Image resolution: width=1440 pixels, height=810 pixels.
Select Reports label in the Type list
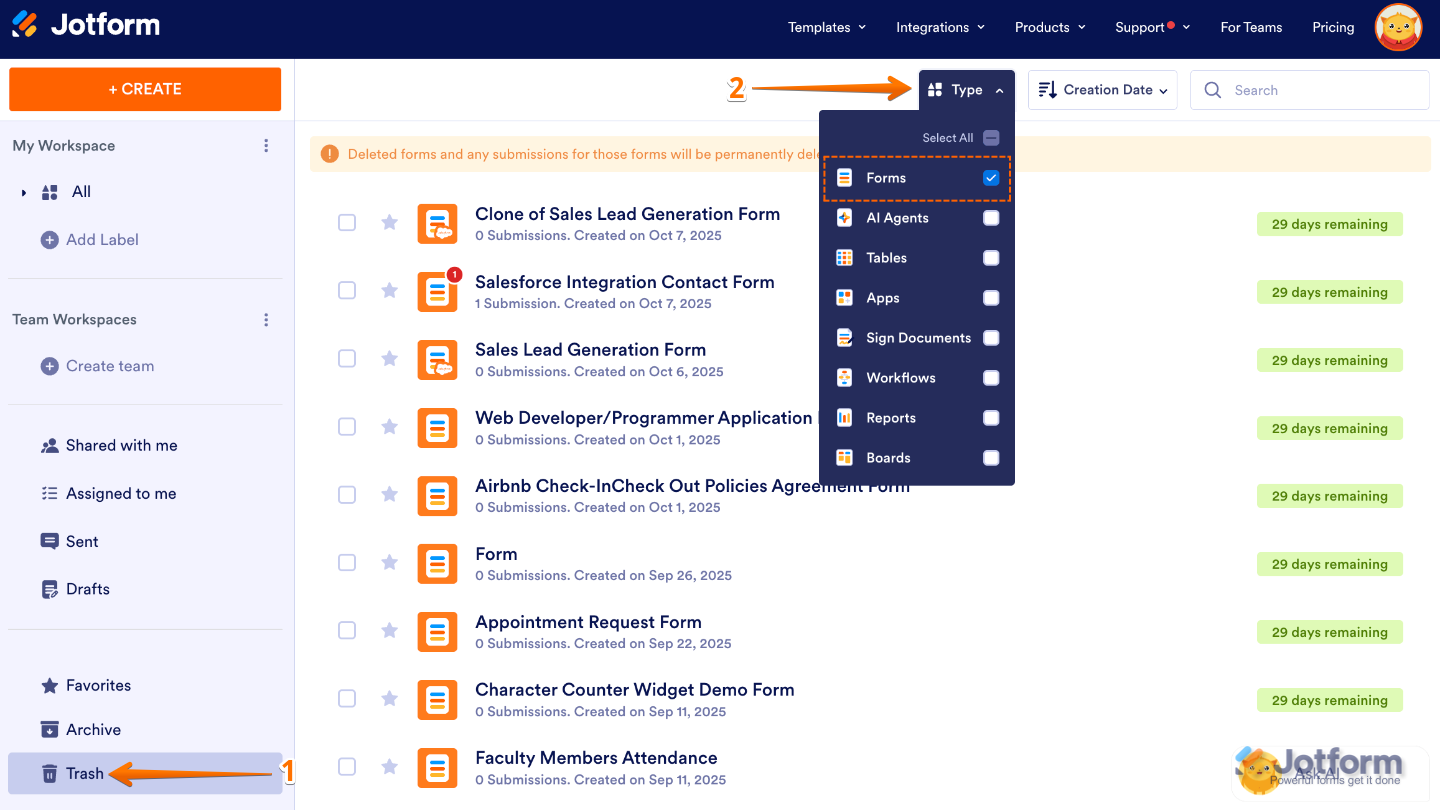891,418
